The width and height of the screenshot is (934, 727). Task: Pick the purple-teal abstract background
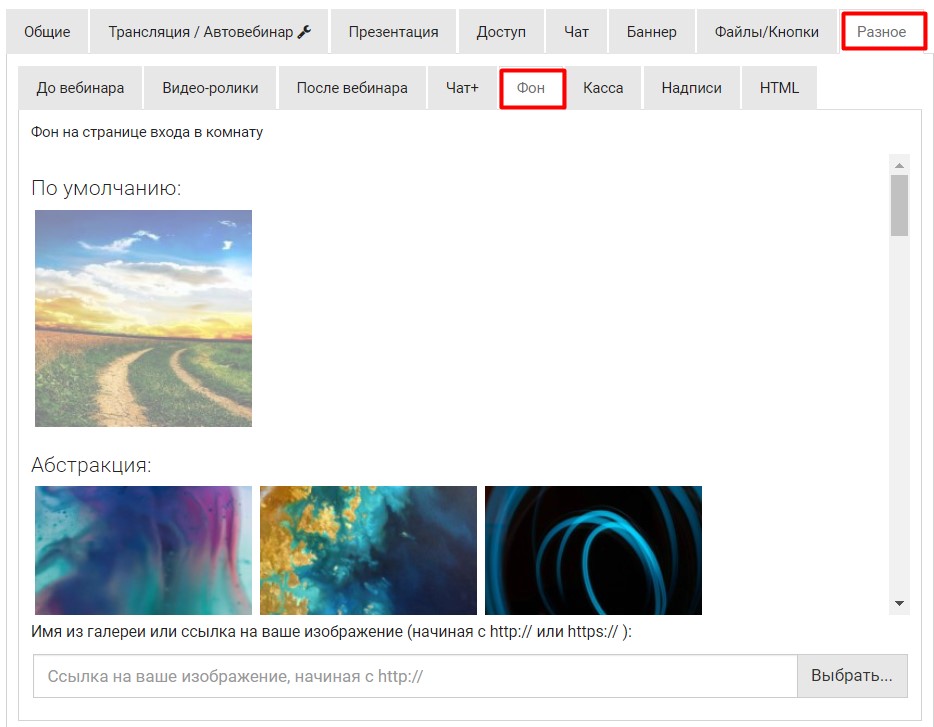(x=143, y=550)
